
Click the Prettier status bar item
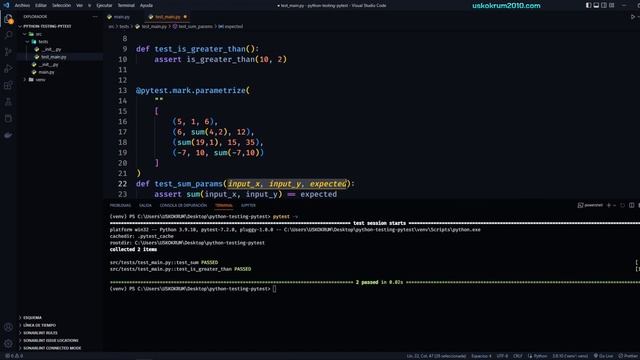point(629,356)
